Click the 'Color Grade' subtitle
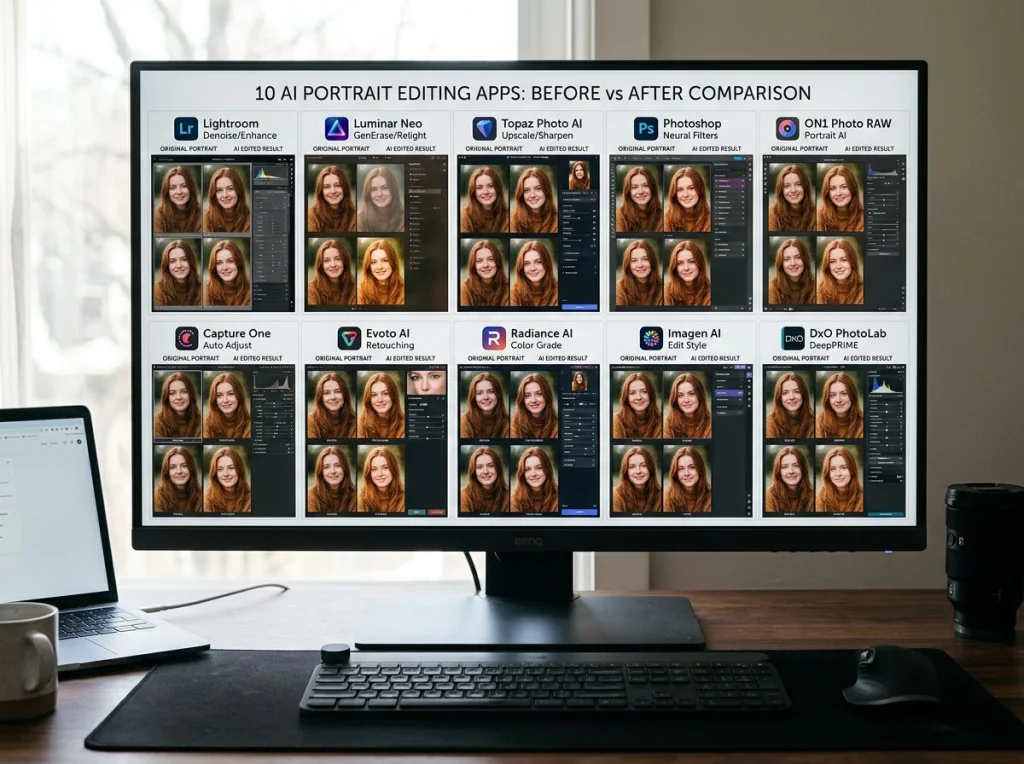The image size is (1024, 764). click(536, 345)
